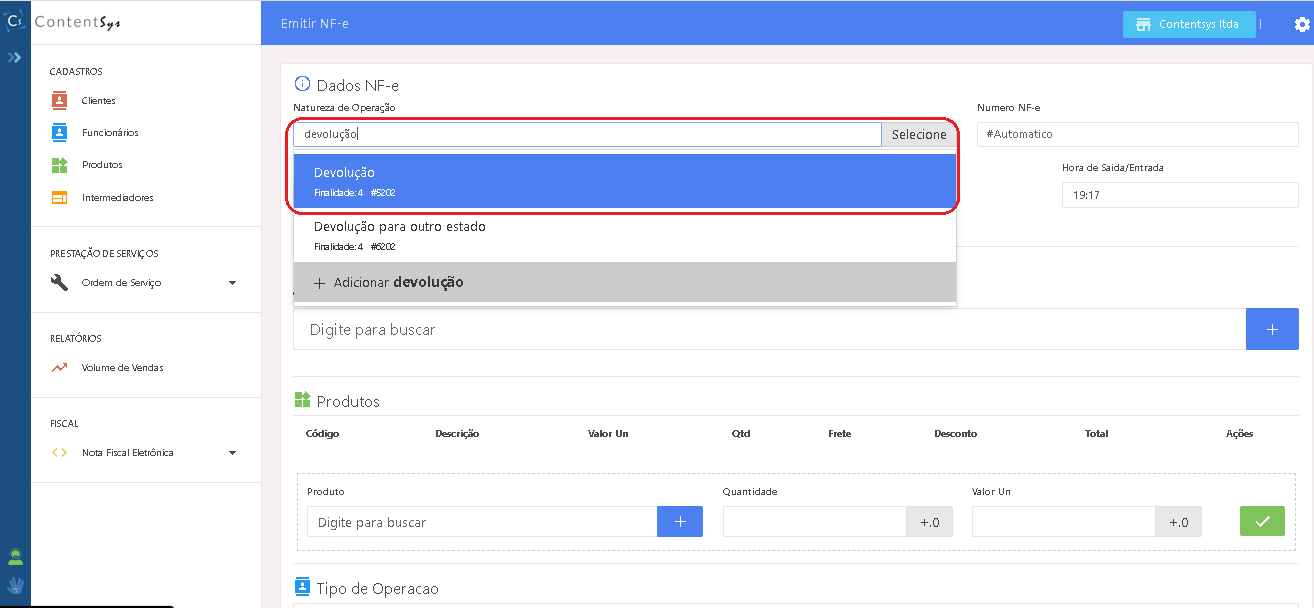Click the large blue plus button
Viewport: 1314px width, 608px height.
point(1271,329)
